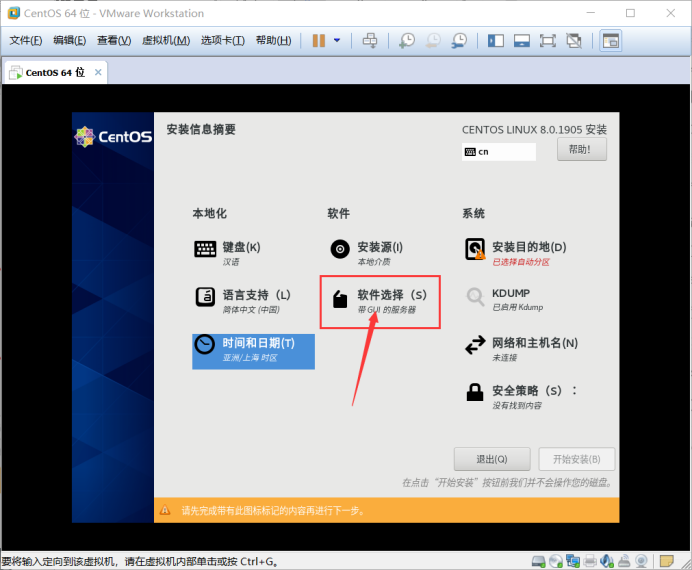This screenshot has height=570, width=692.
Task: Open 网络和主机名(N) network settings
Action: [521, 349]
